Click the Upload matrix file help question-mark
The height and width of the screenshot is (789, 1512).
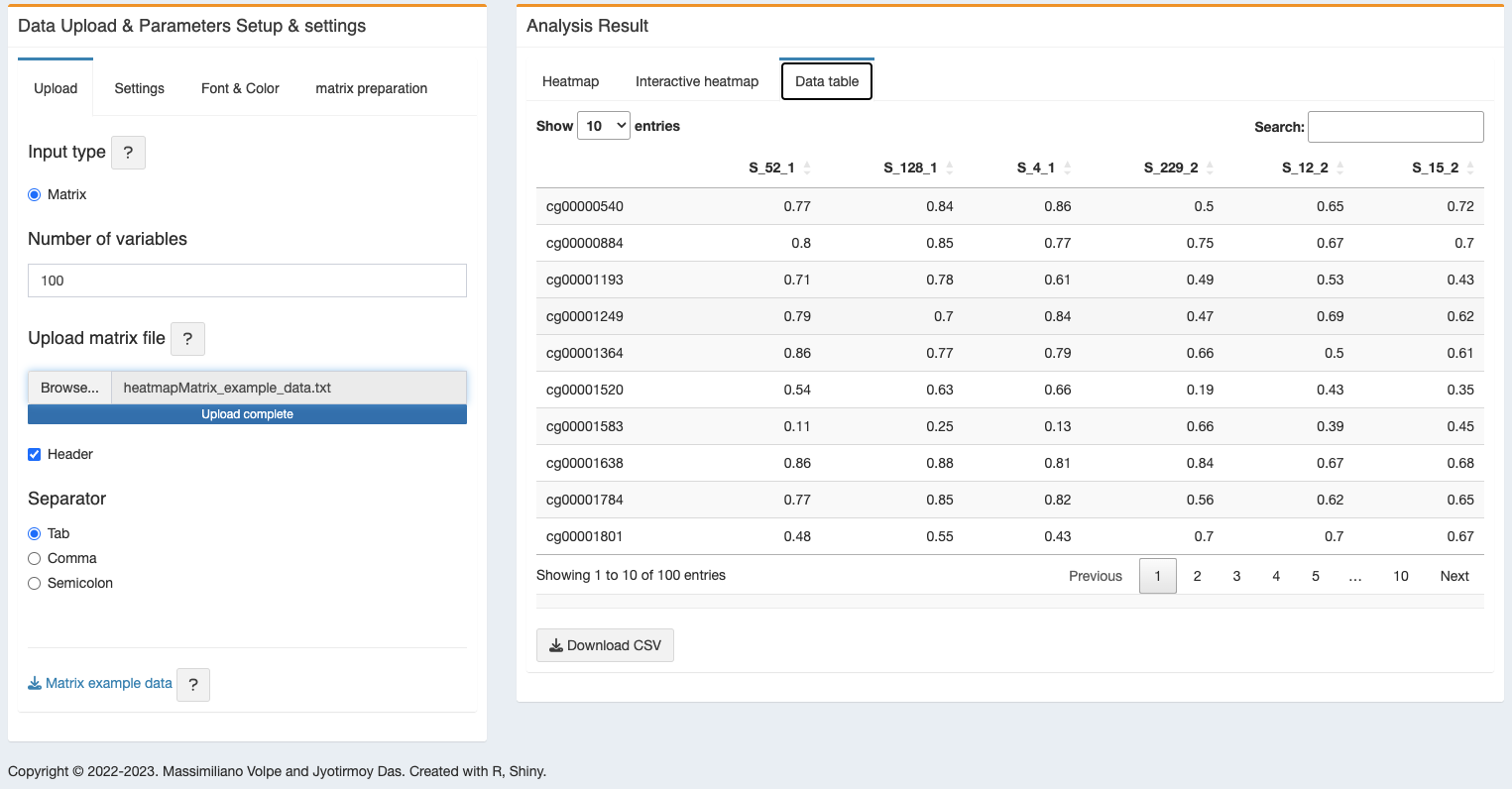187,339
